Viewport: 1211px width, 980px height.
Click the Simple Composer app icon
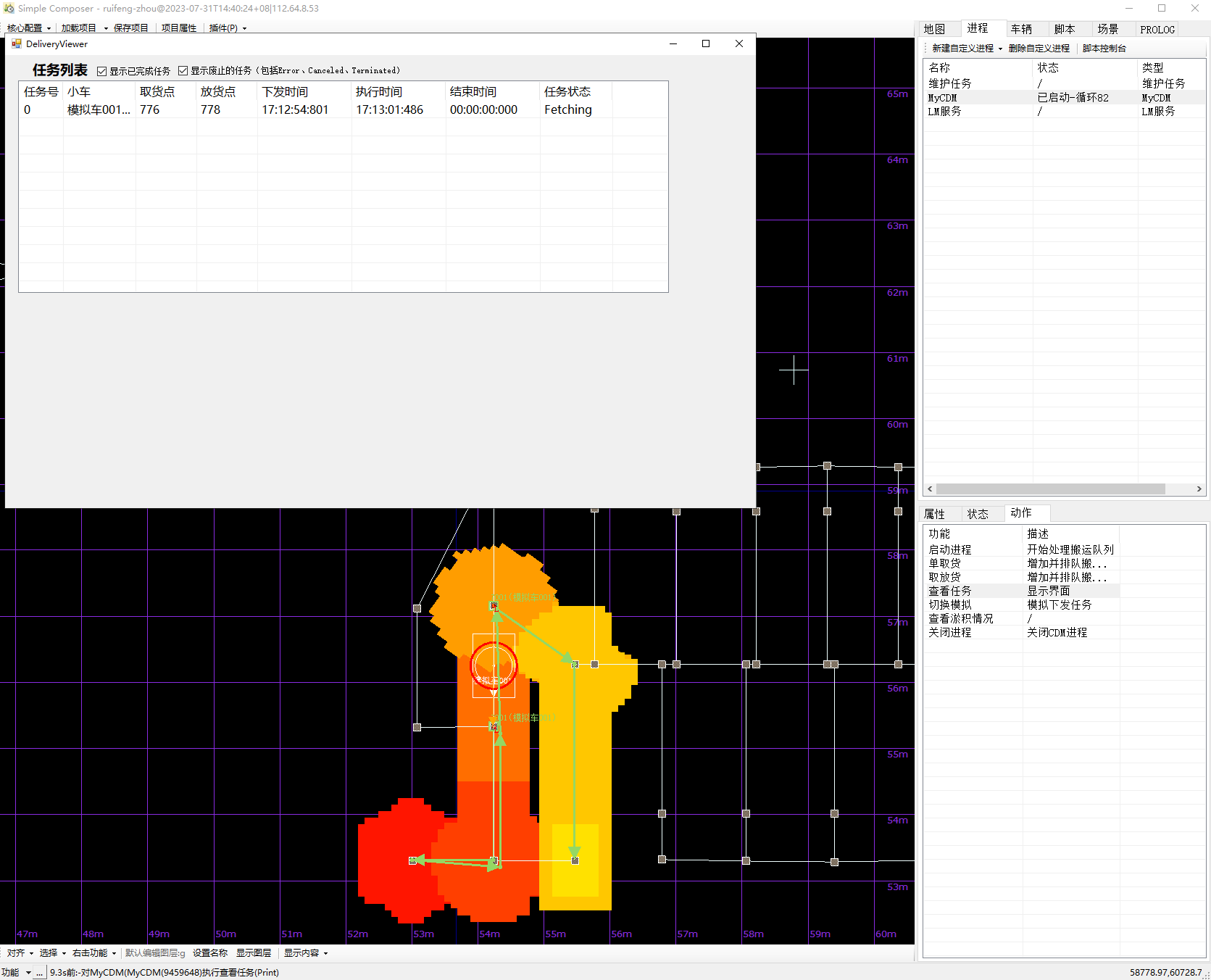[x=9, y=9]
